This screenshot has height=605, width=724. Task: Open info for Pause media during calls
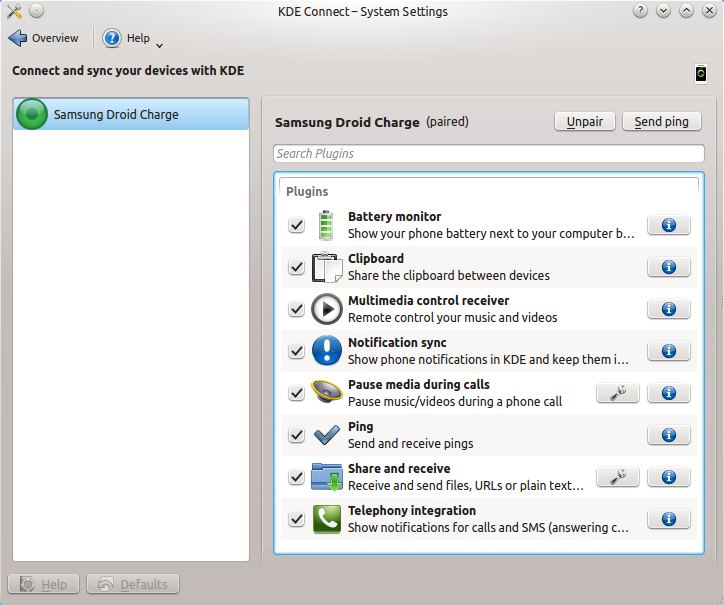(x=669, y=393)
